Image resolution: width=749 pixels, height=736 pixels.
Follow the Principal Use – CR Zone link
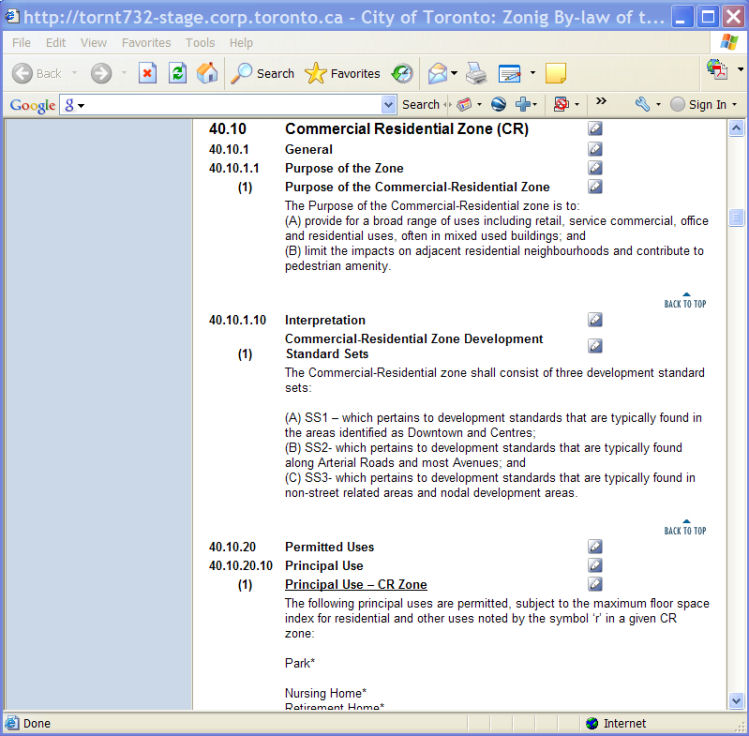coord(356,585)
